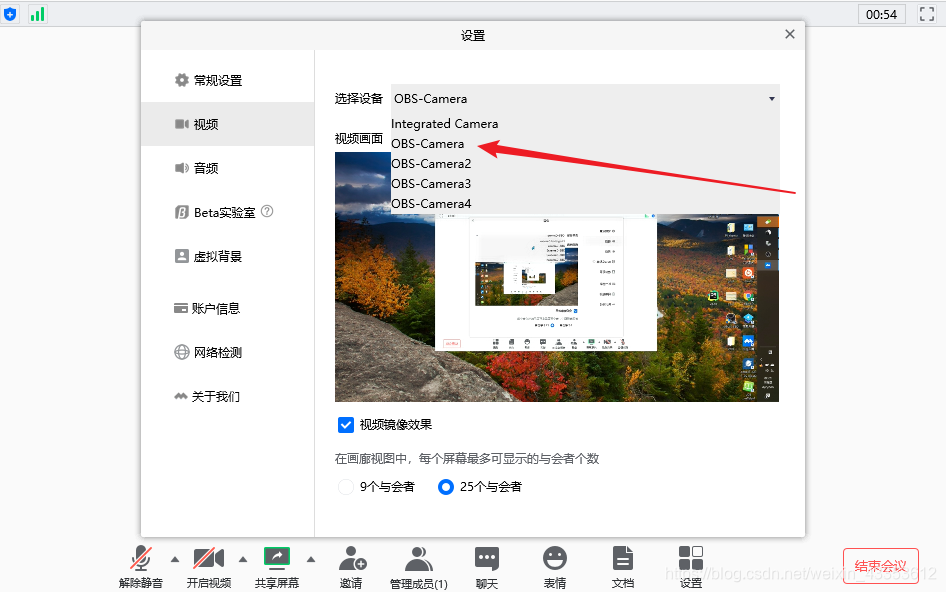Screen dimensions: 946x592
Task: Click the 视频画面 label
Action: coord(359,138)
